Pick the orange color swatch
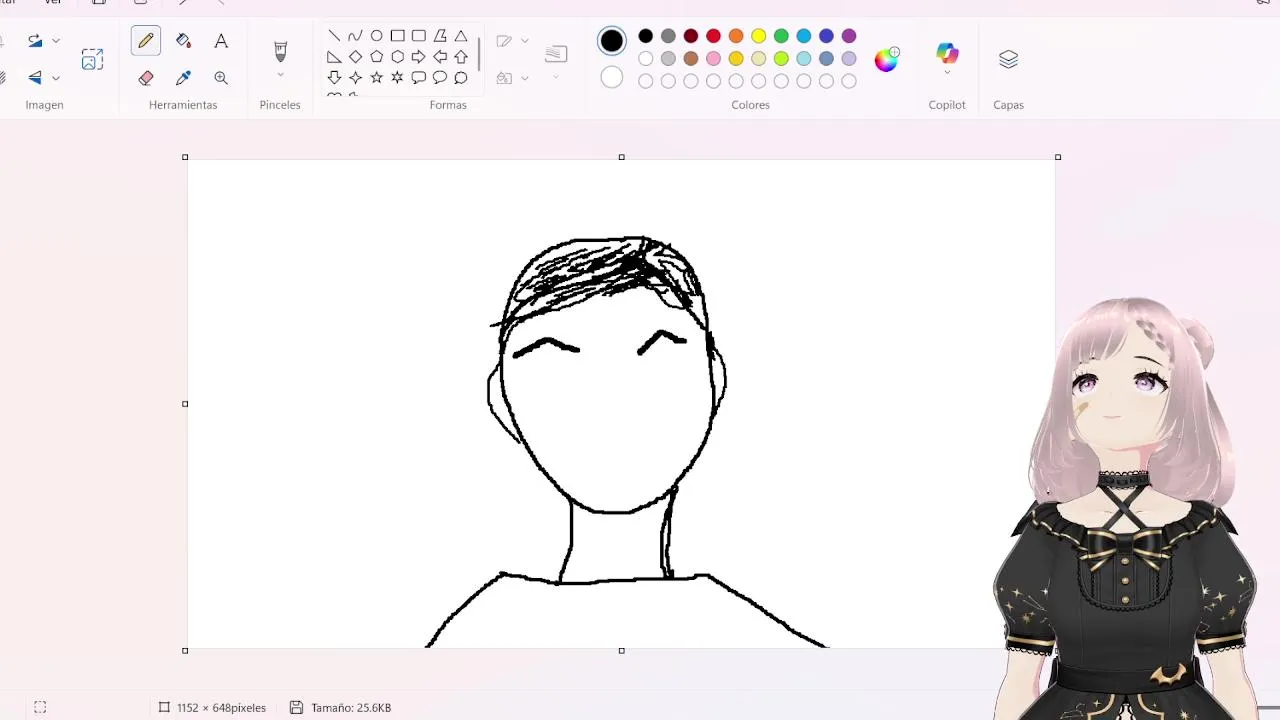This screenshot has width=1280, height=720. click(736, 36)
